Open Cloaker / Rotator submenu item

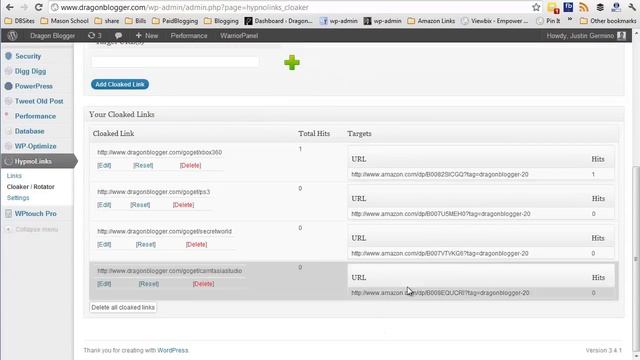[x=31, y=187]
